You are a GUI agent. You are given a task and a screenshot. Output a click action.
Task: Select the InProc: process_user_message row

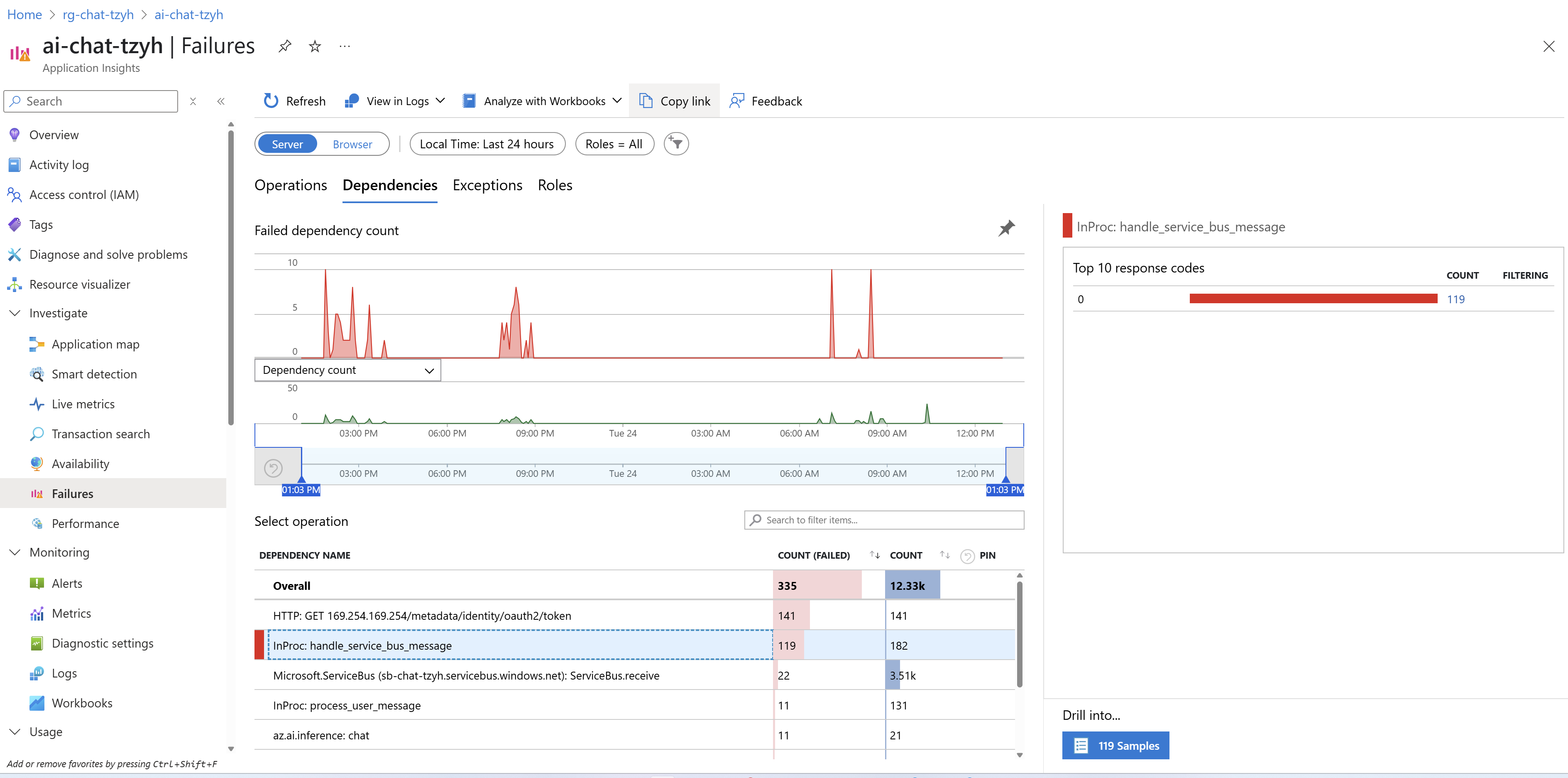pos(635,705)
